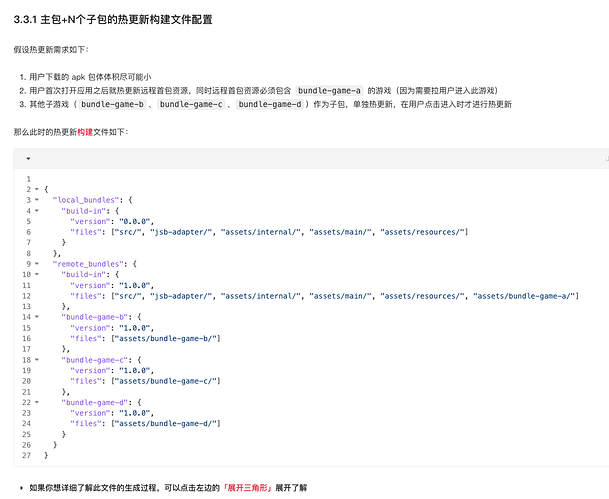This screenshot has width=609, height=499.
Task: Click "version": "0.0.0" on line 5
Action: (112, 221)
